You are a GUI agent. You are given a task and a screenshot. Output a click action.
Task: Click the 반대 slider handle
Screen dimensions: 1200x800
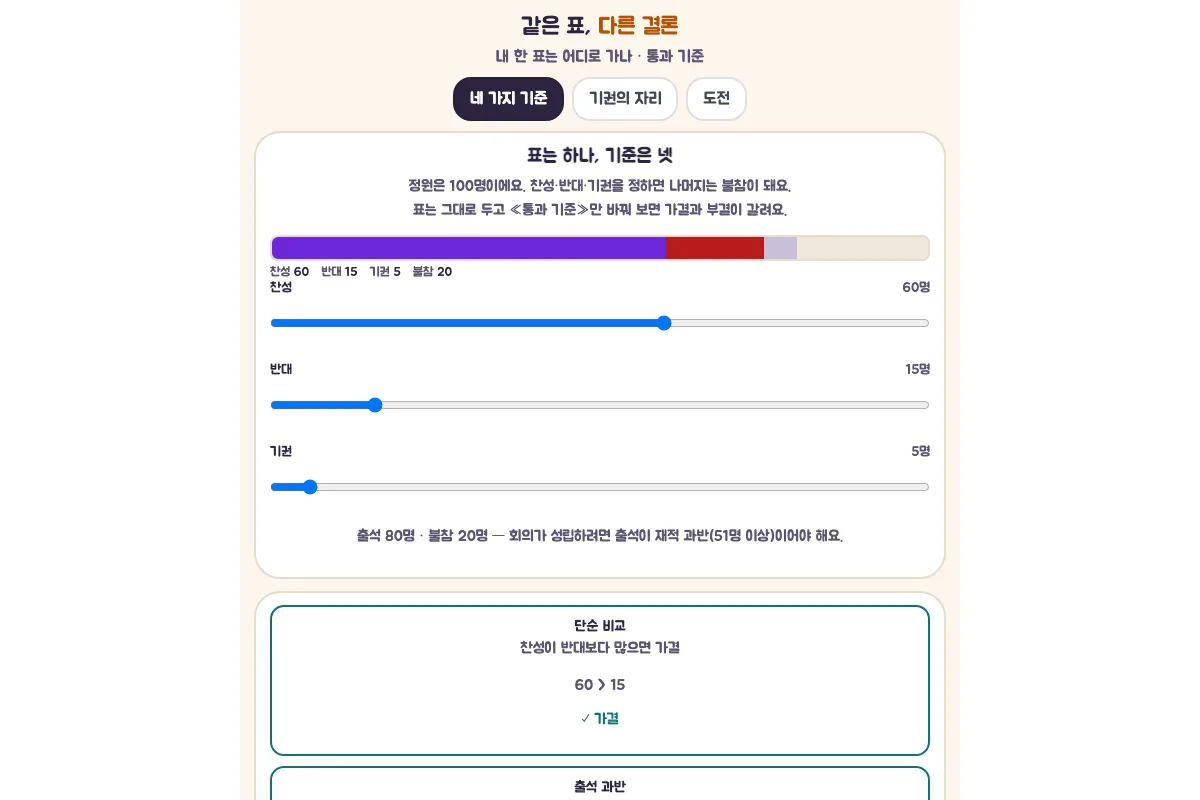[x=375, y=405]
